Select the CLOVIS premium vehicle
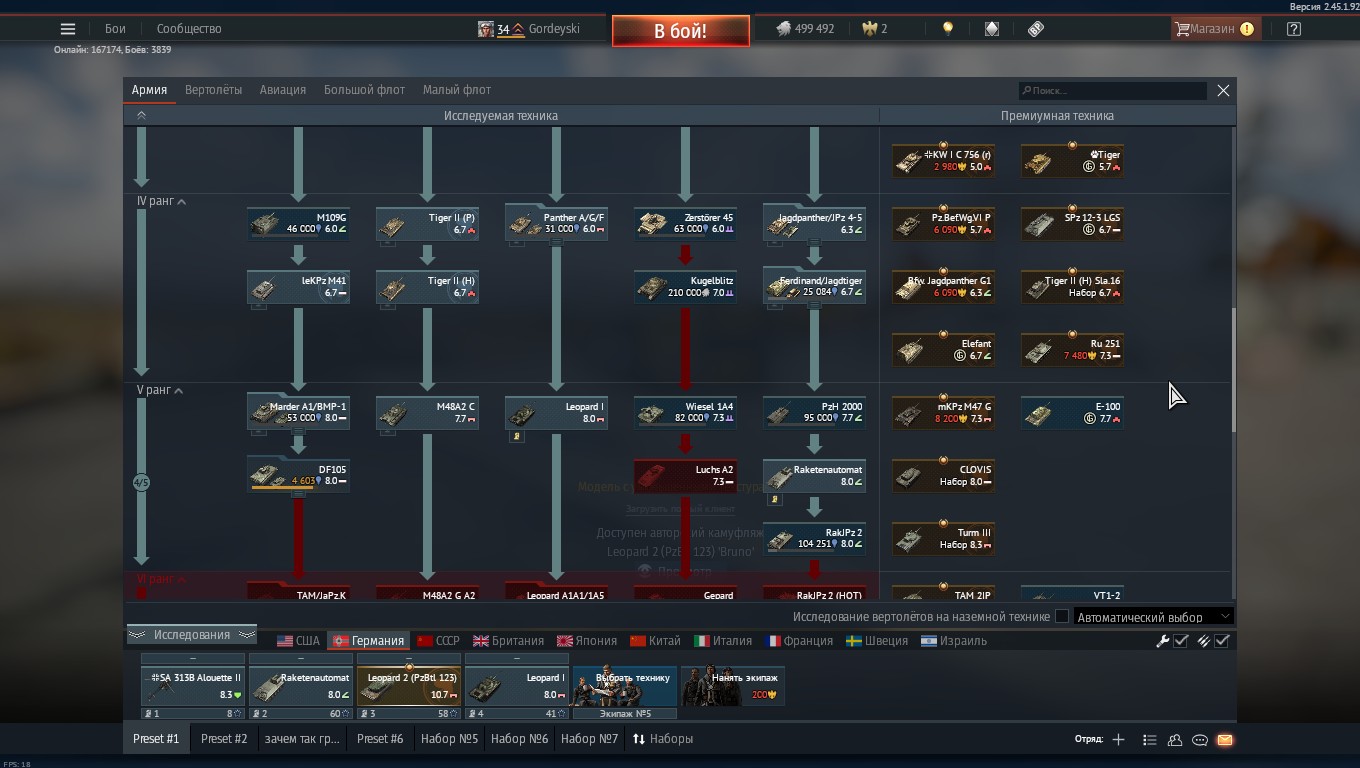 tap(944, 476)
